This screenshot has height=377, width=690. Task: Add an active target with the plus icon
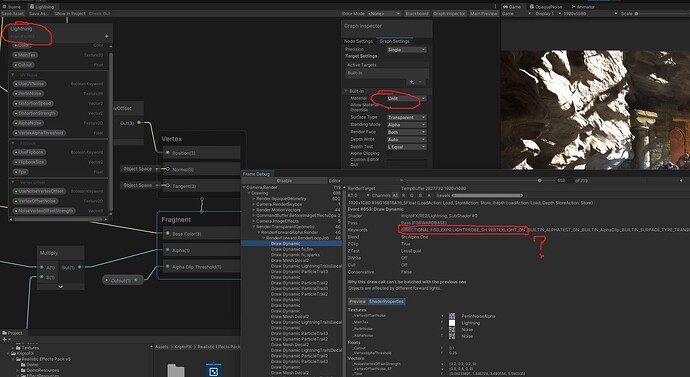coord(412,82)
